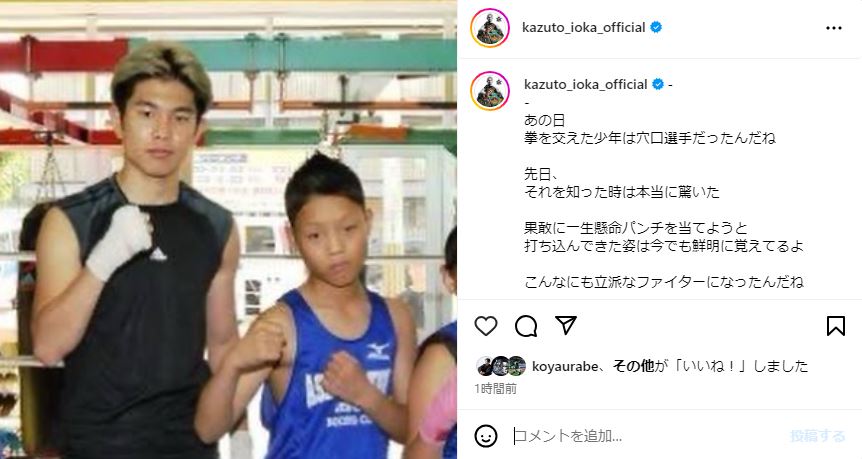Click the verified badge in the header

[x=656, y=27]
